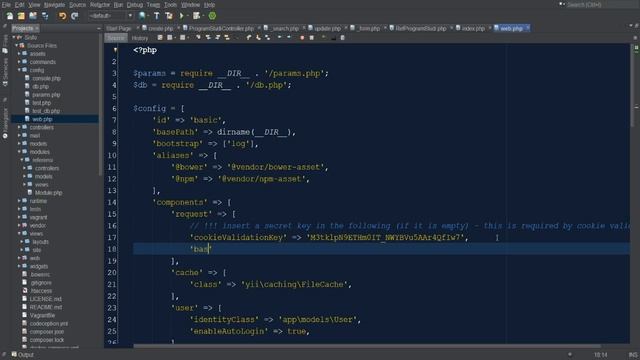
Task: Select composer.json in project tree
Action: (x=47, y=331)
